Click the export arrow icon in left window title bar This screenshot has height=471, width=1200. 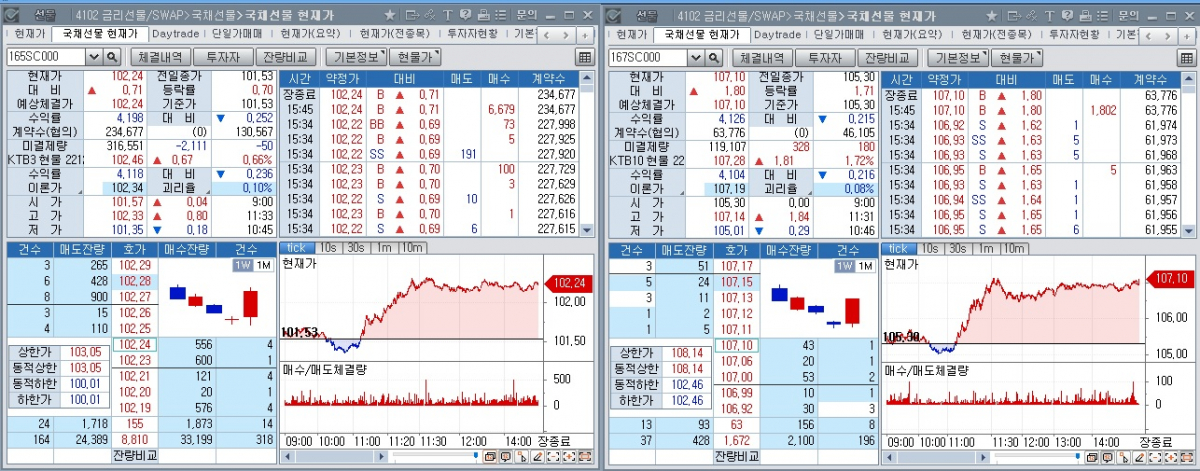(x=412, y=15)
